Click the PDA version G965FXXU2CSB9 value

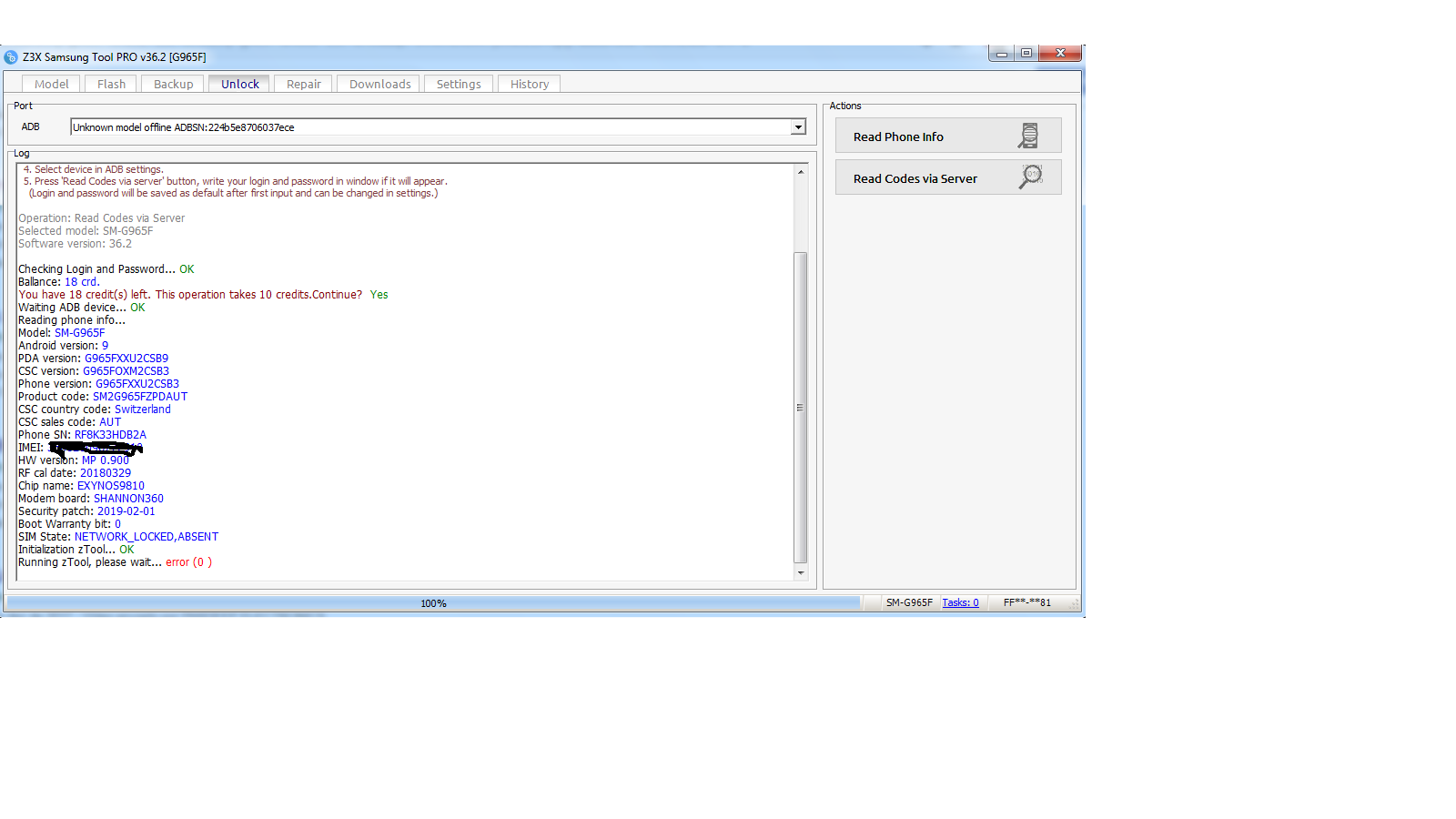[126, 359]
